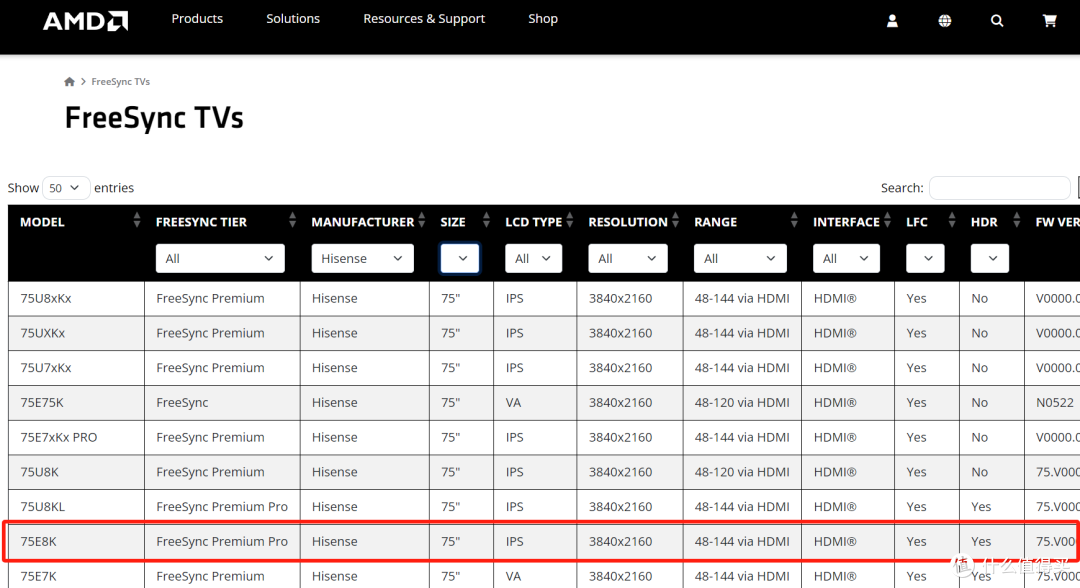1080x588 pixels.
Task: Go to the Shop link
Action: (543, 19)
